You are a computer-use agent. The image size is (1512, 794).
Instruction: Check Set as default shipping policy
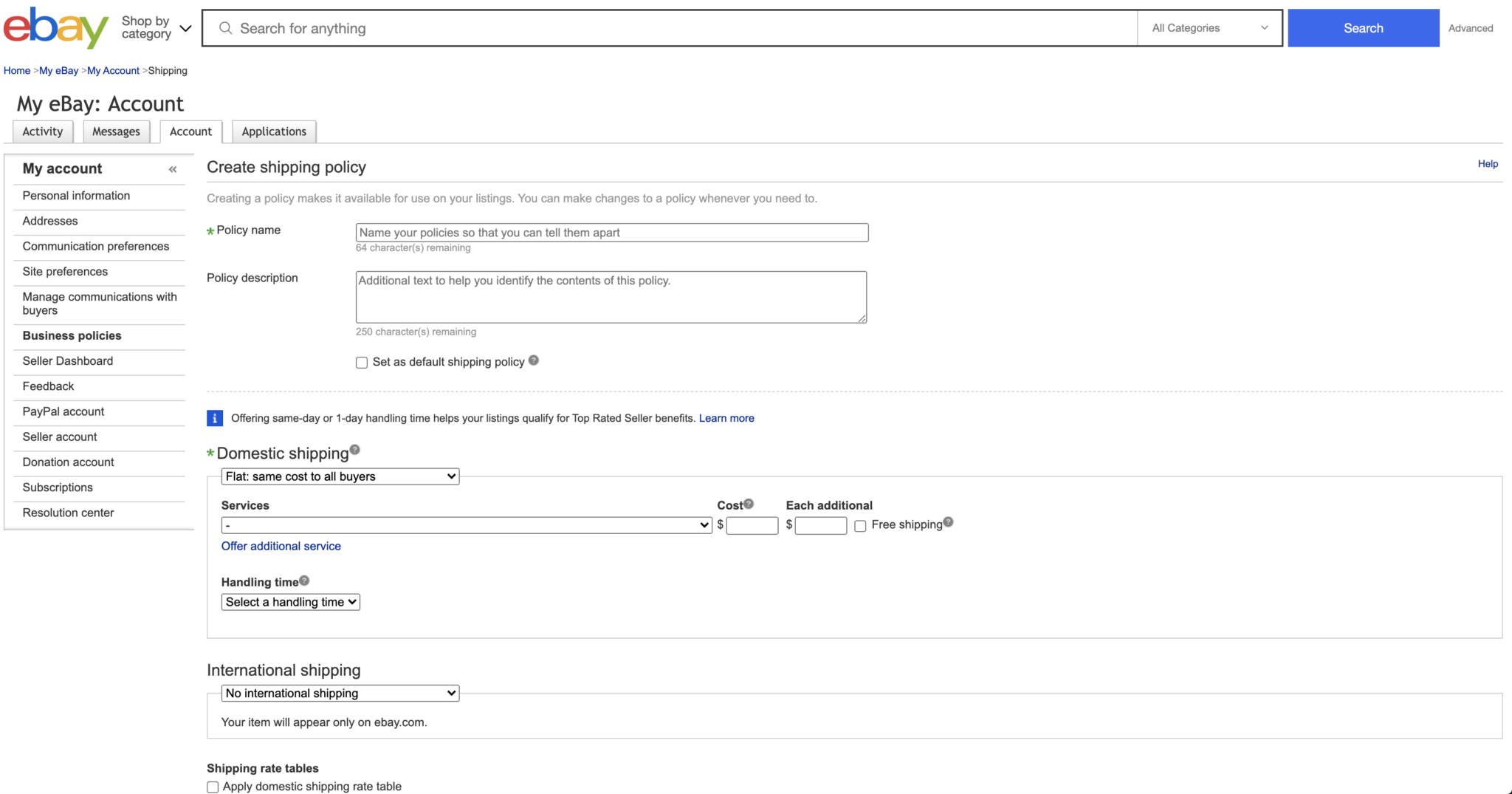[x=362, y=363]
